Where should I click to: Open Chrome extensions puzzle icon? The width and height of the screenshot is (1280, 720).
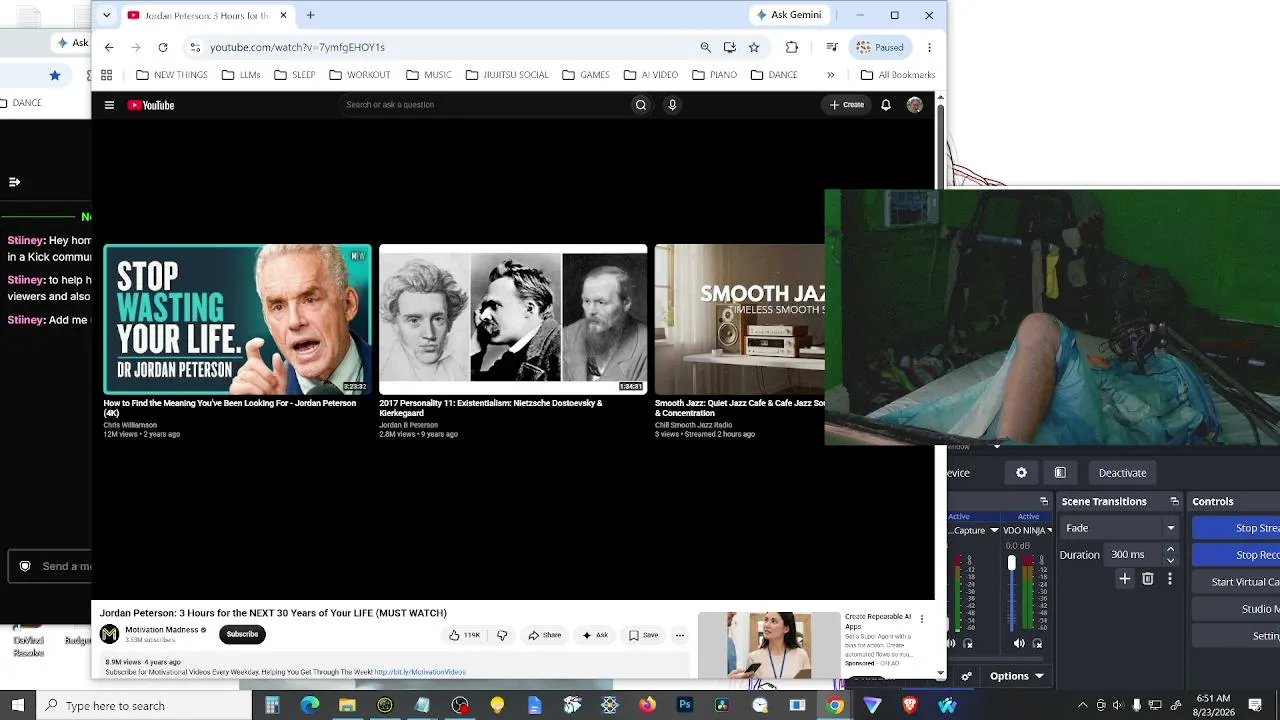click(792, 47)
